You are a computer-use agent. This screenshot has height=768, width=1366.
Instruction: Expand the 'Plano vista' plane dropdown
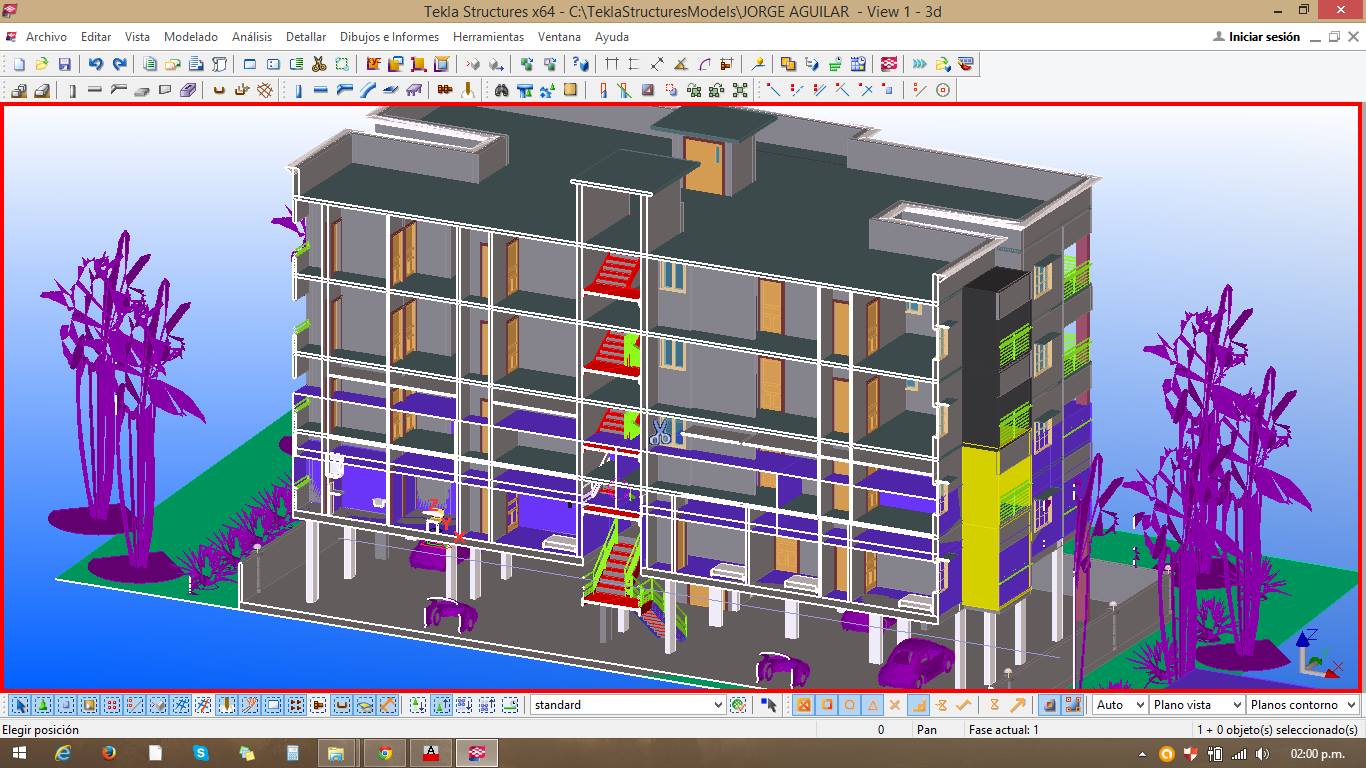(1237, 705)
